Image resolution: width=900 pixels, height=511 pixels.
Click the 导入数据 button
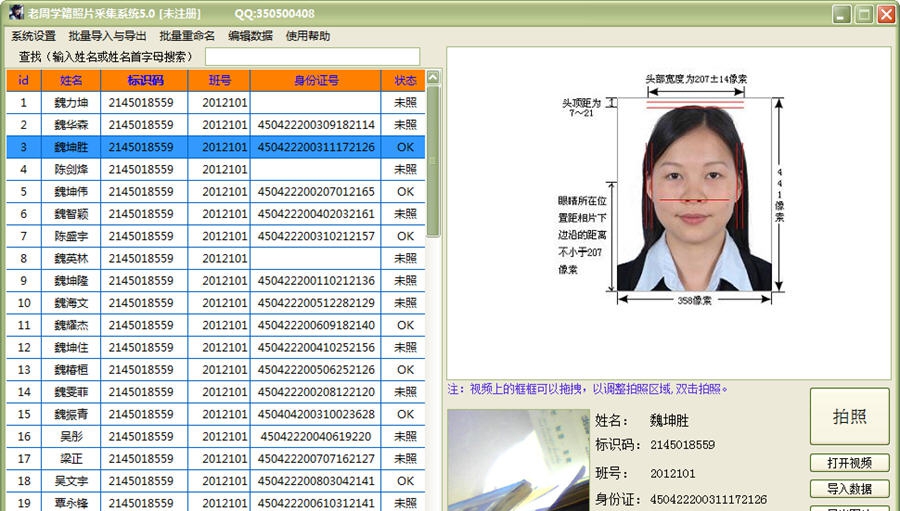849,489
